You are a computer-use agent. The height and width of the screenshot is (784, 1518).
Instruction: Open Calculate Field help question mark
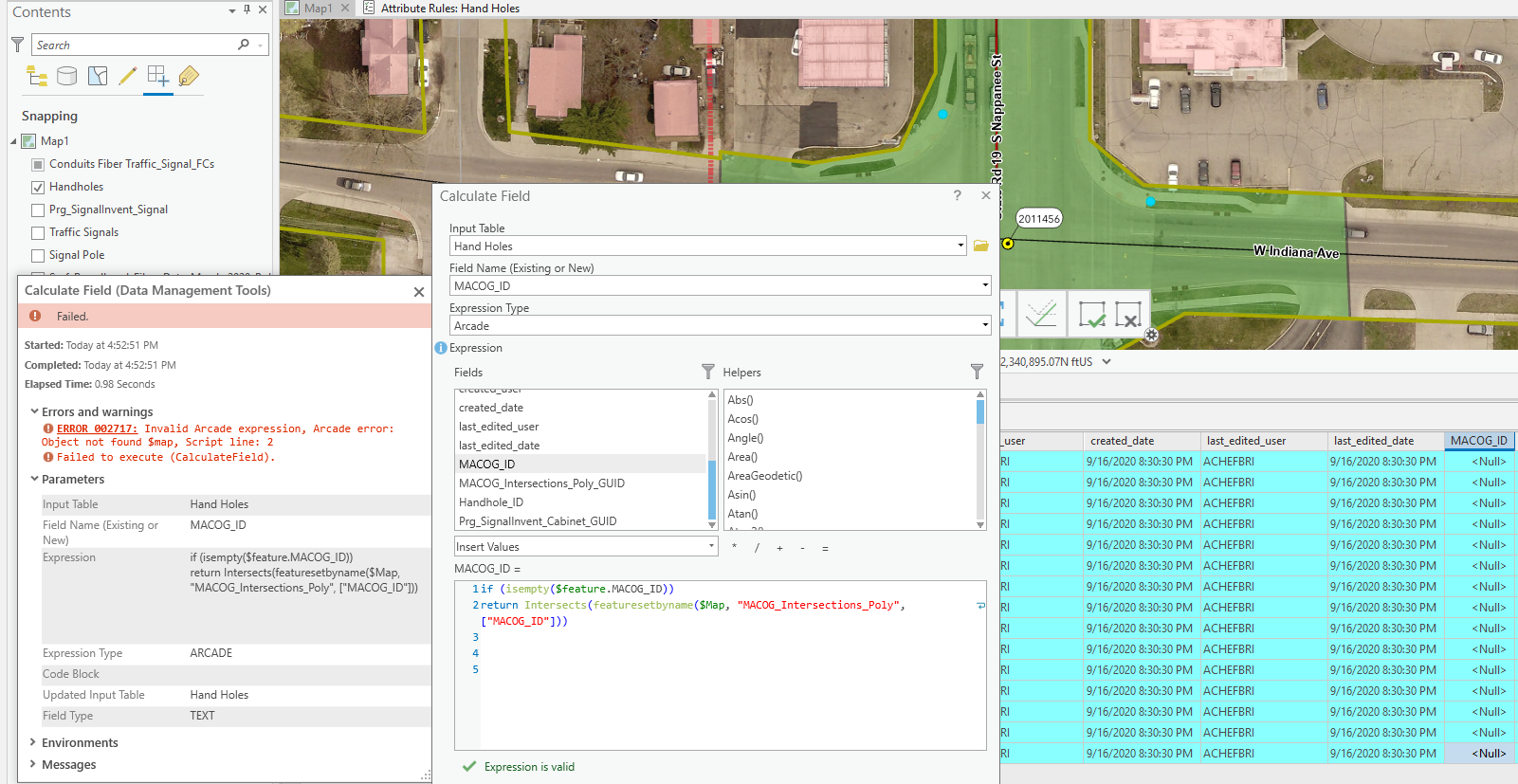[x=958, y=195]
